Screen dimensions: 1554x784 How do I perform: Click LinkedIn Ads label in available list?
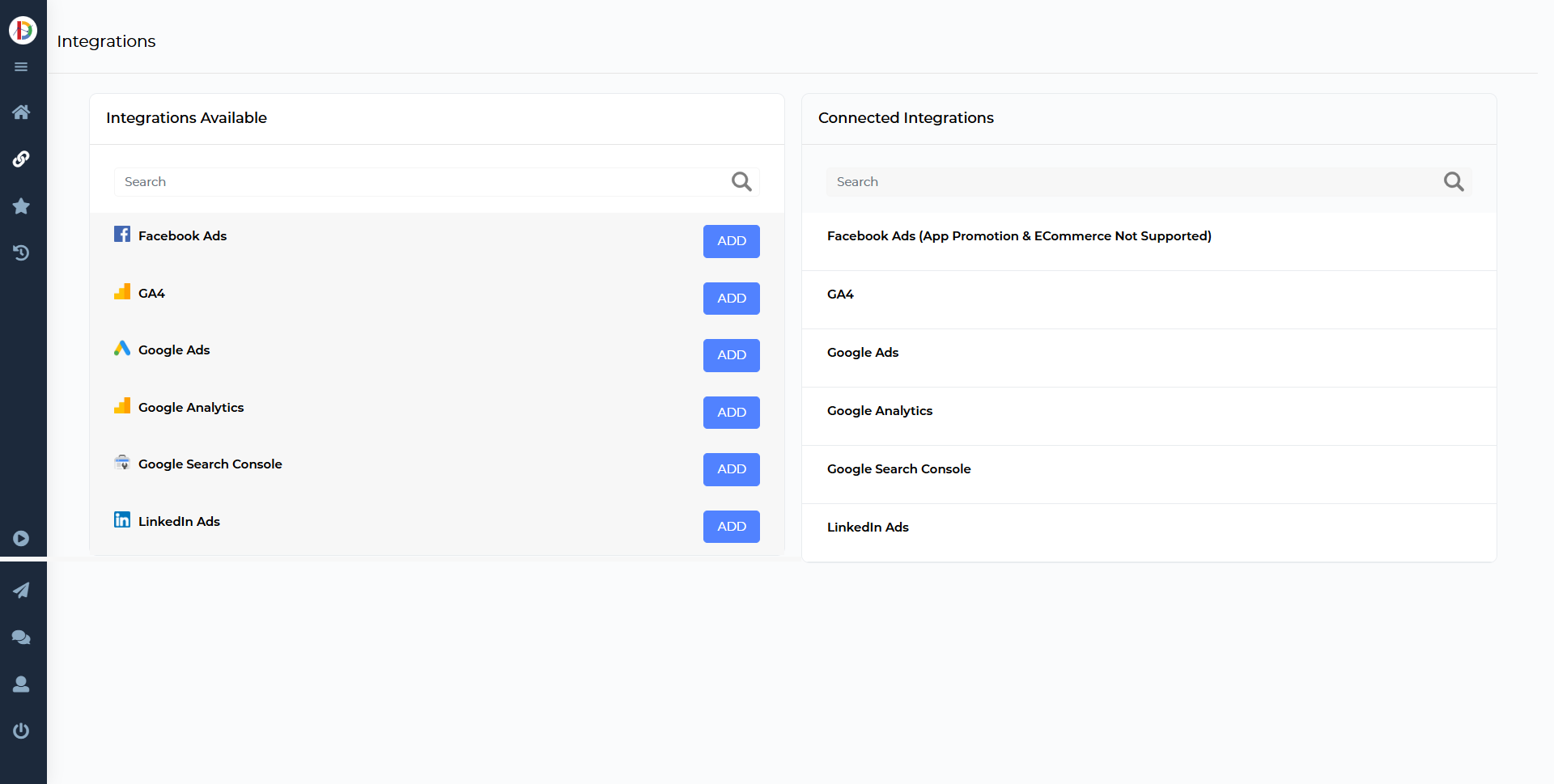179,522
